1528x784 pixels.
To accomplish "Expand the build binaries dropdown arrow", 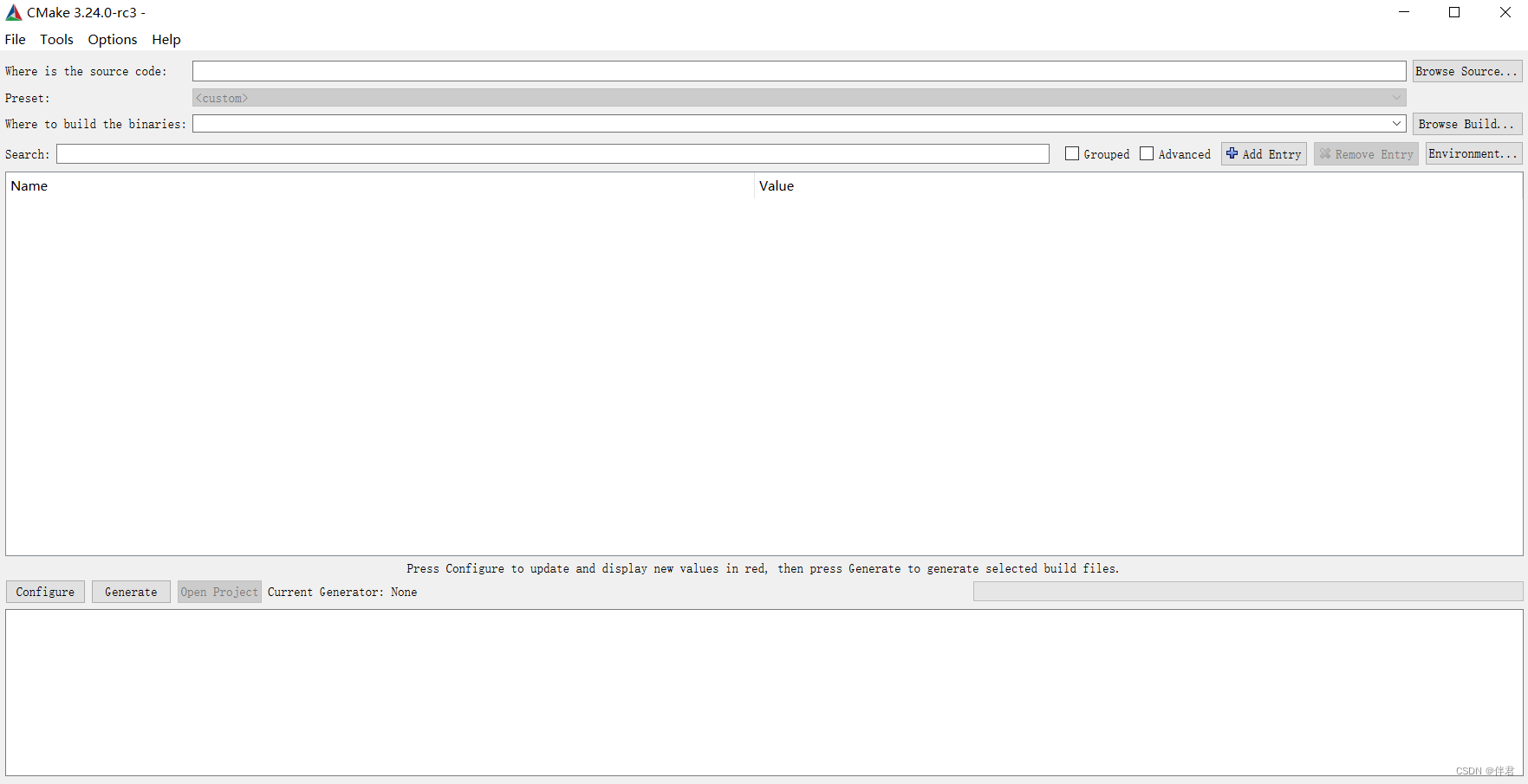I will click(1396, 124).
